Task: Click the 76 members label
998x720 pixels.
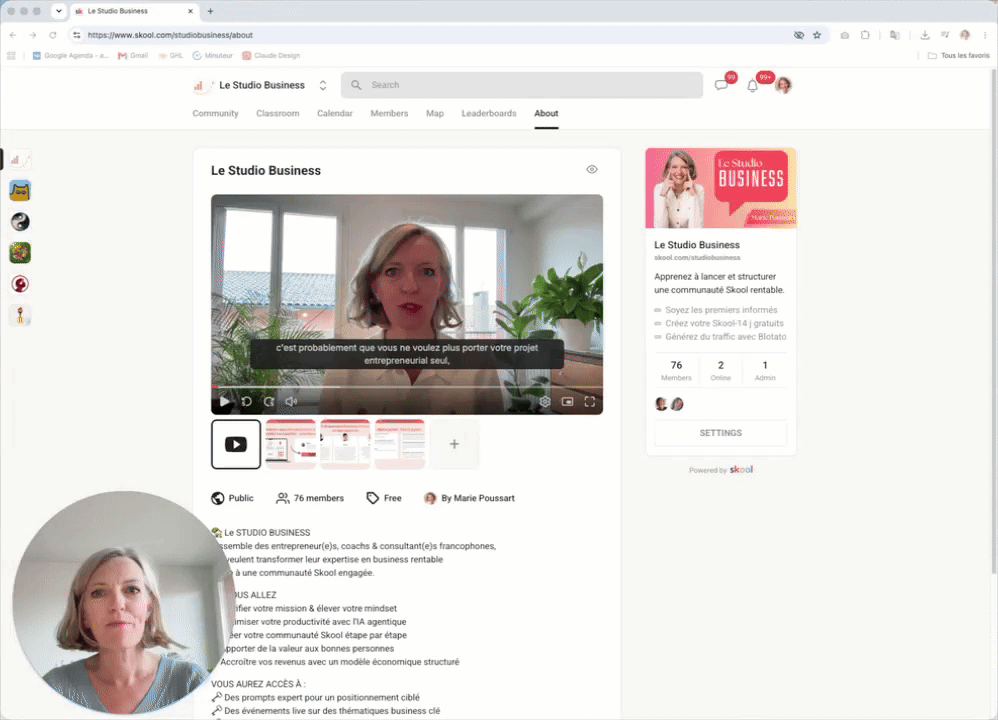Action: tap(310, 498)
